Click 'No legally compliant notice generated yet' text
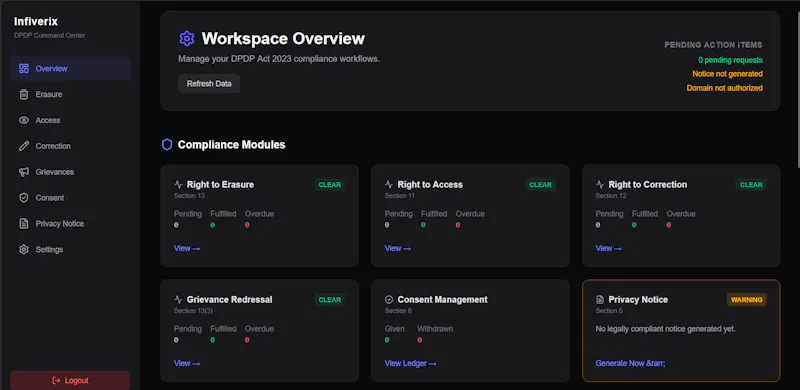The height and width of the screenshot is (390, 800). click(x=665, y=329)
